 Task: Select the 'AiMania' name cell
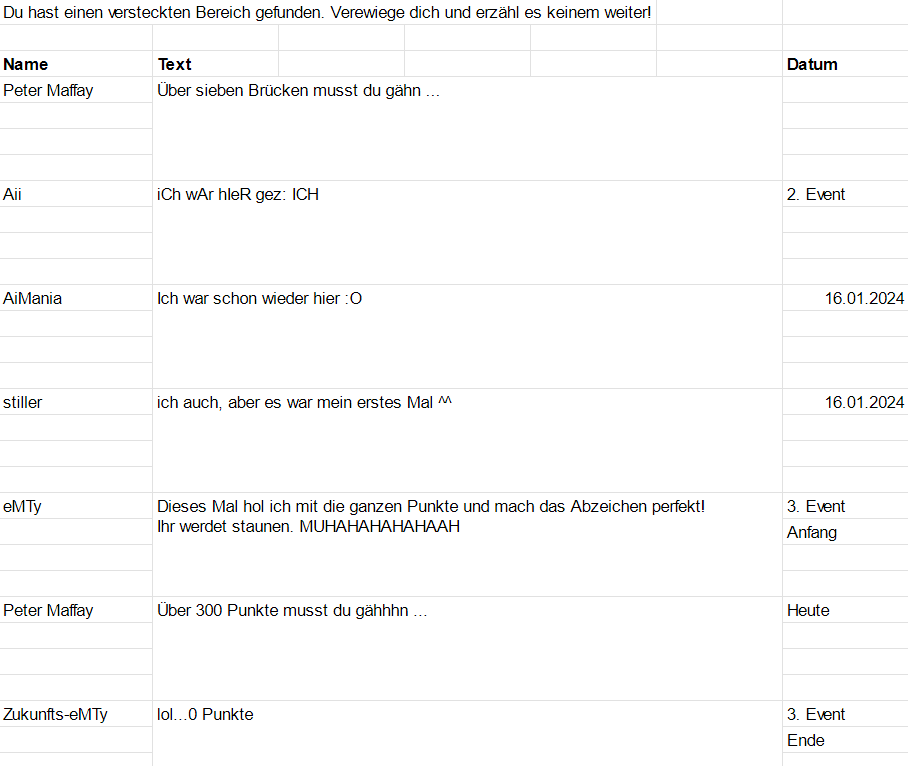click(76, 298)
